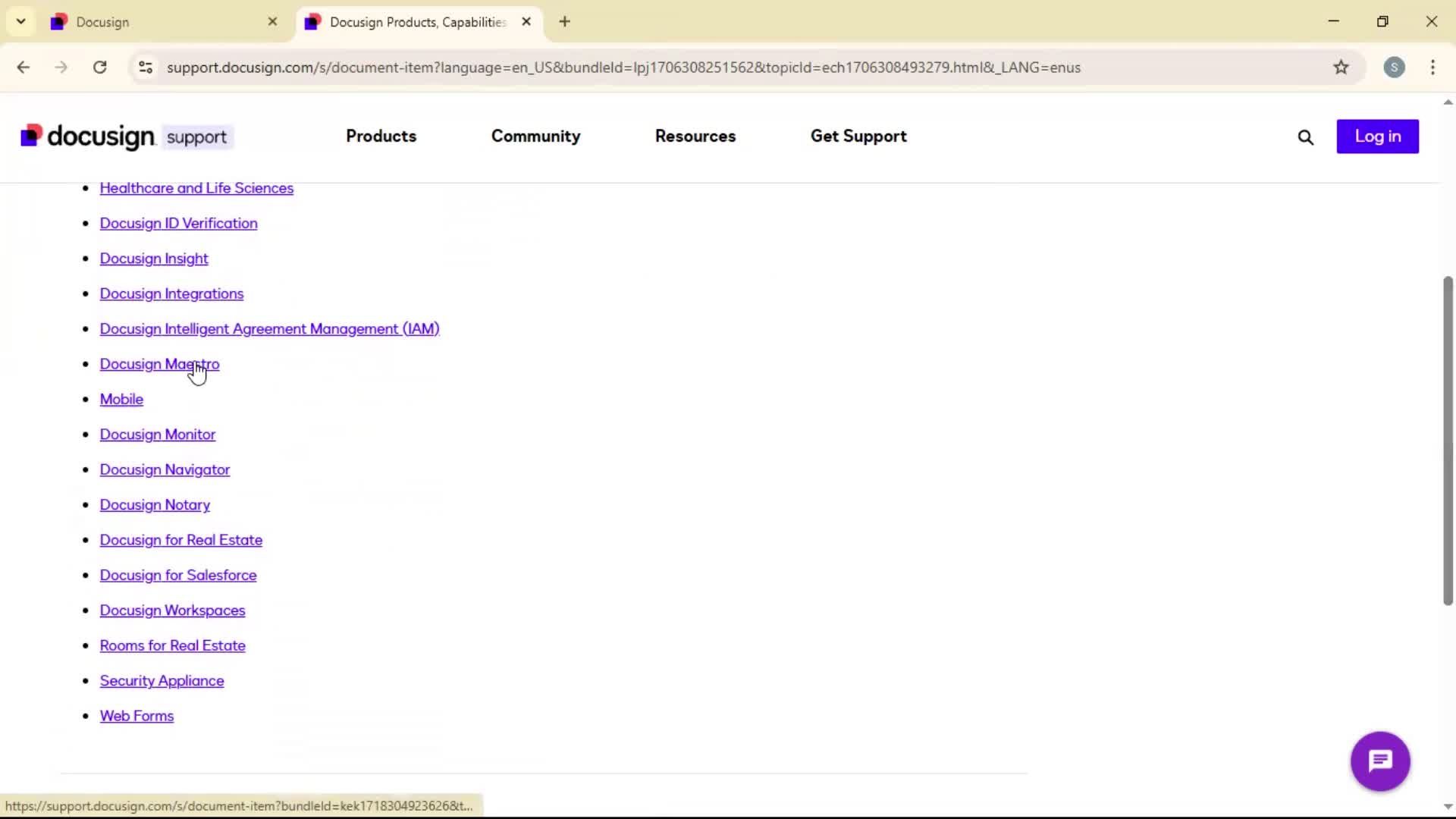Viewport: 1456px width, 819px height.
Task: Open the Mobile link
Action: (121, 400)
